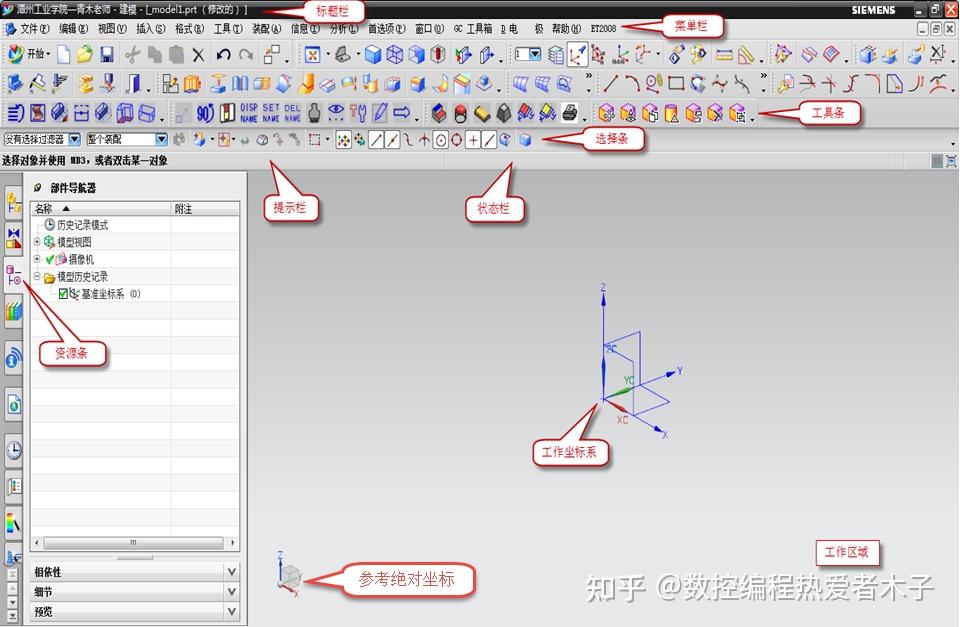Select the 基准坐标系 (0) tree item
The image size is (960, 627).
111,294
